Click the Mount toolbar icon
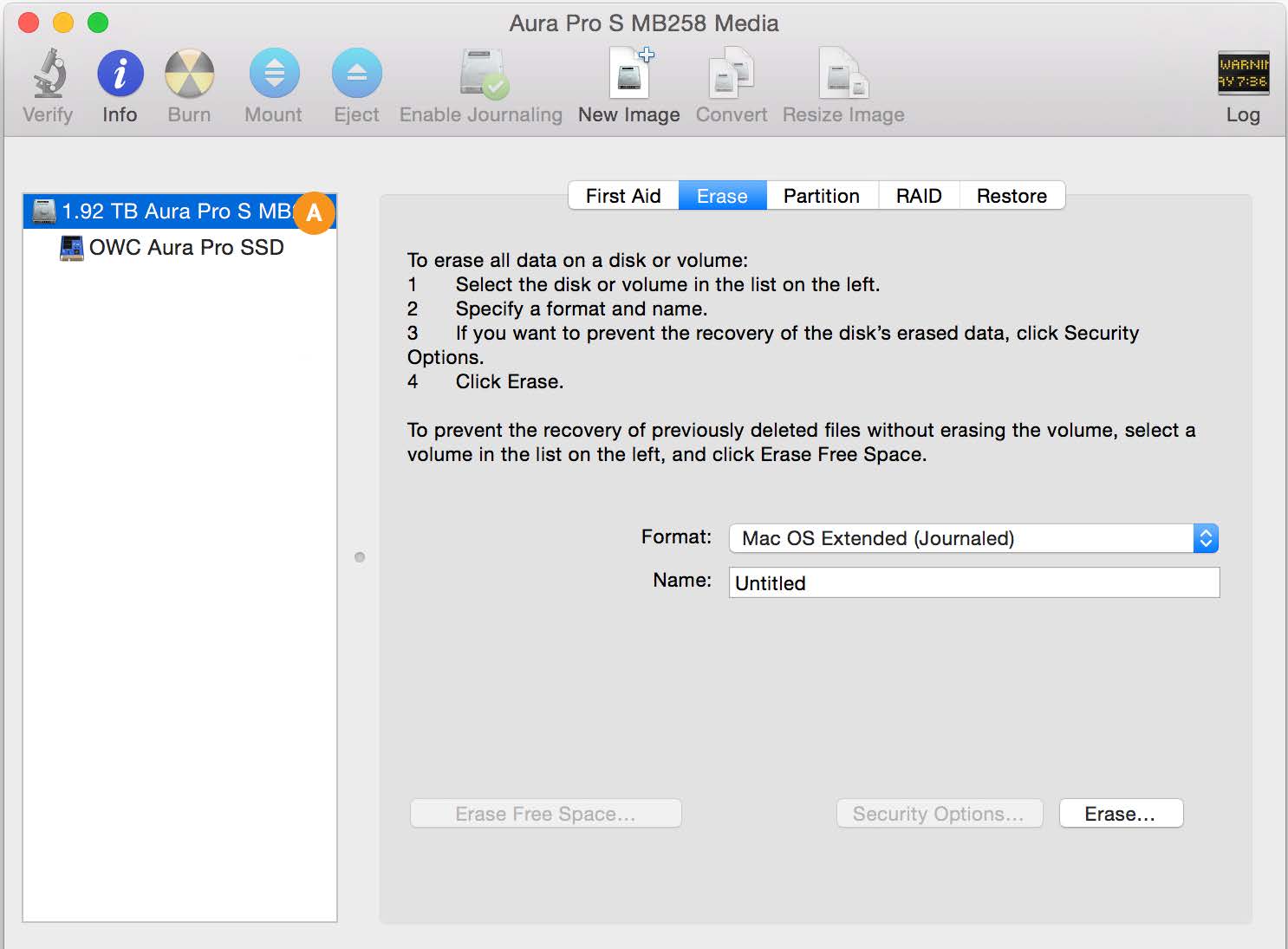This screenshot has width=1288, height=949. coord(273,82)
